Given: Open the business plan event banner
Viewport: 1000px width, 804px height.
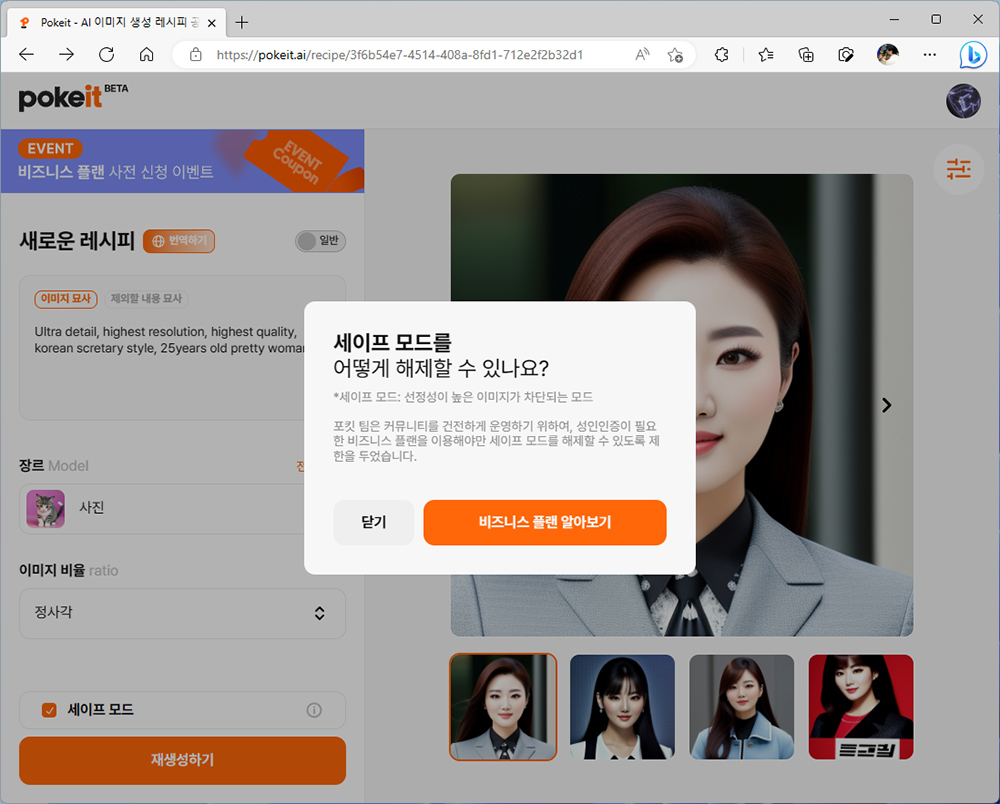Looking at the screenshot, I should [182, 161].
